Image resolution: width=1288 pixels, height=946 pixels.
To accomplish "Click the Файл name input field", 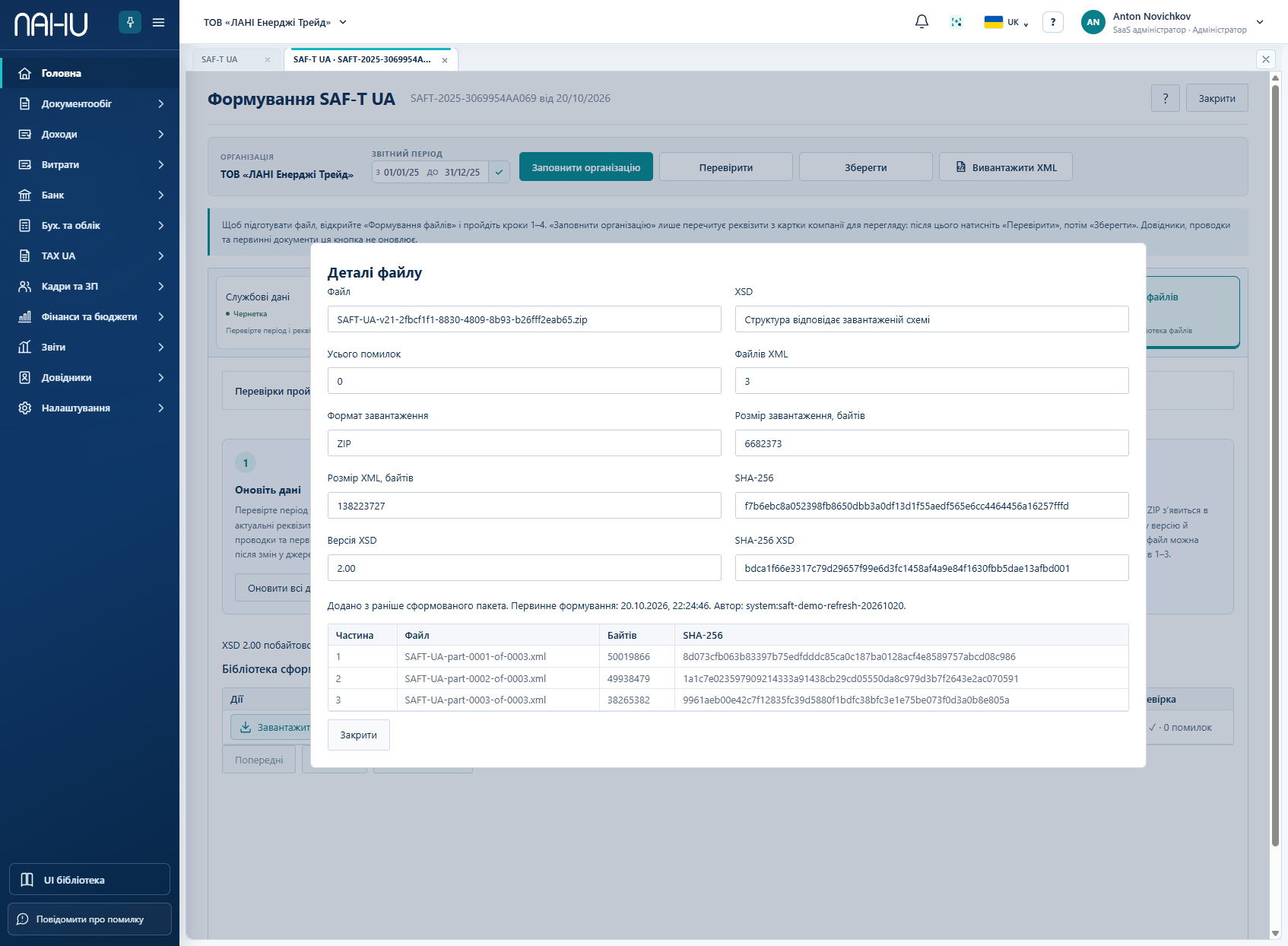I will (524, 319).
